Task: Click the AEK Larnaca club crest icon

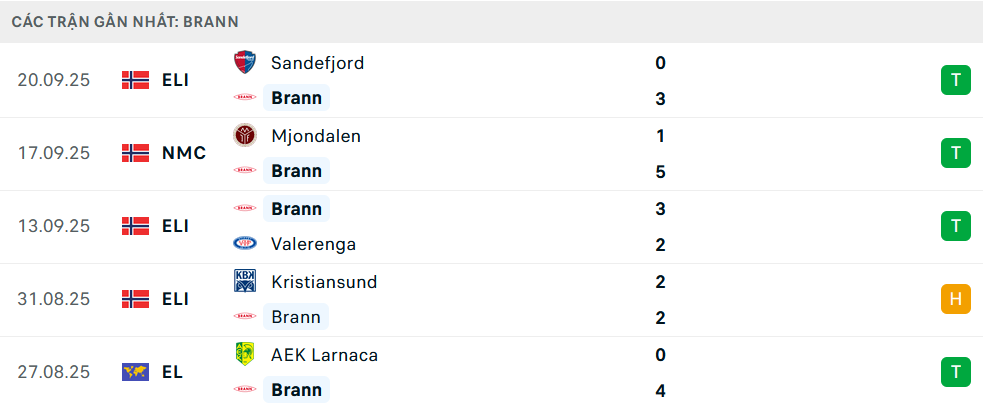Action: click(244, 355)
